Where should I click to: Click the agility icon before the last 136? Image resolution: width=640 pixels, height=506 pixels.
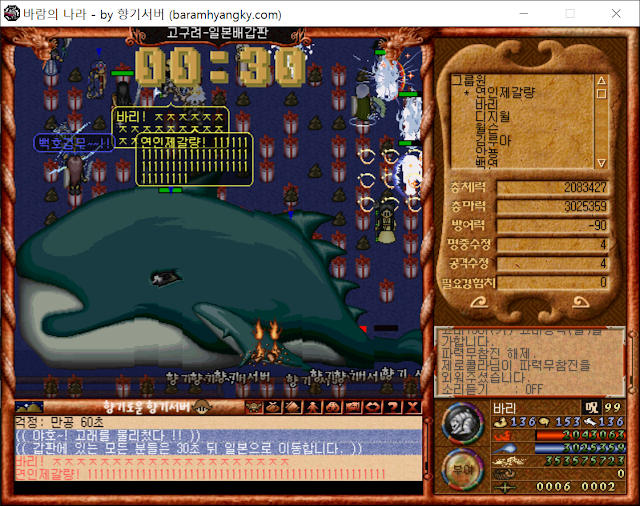pos(591,421)
